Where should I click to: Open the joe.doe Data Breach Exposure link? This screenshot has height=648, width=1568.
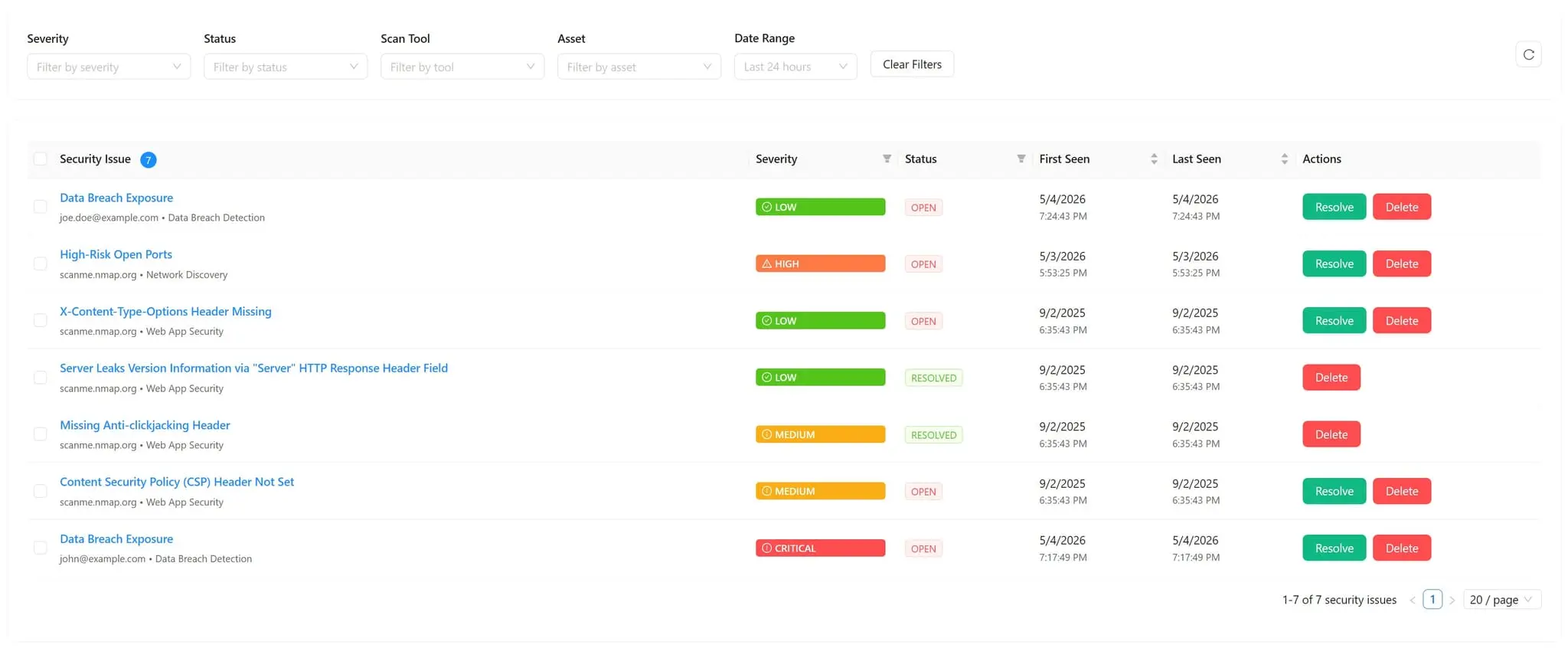(x=116, y=198)
